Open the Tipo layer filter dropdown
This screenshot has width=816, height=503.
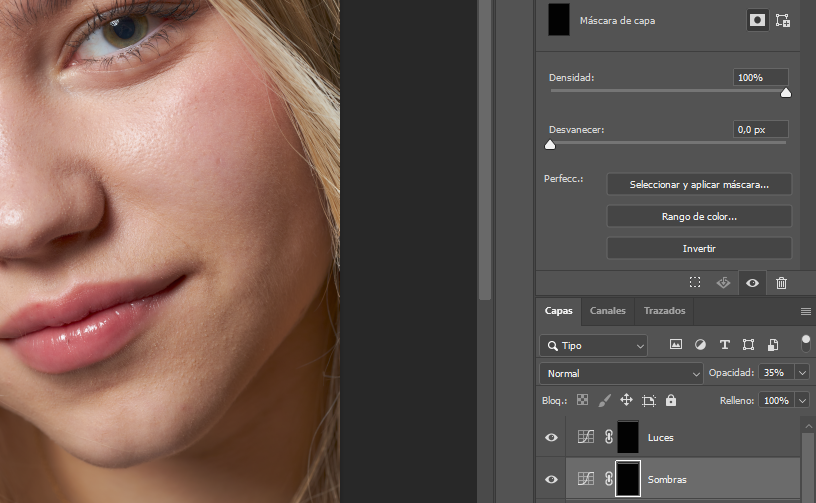(x=593, y=345)
